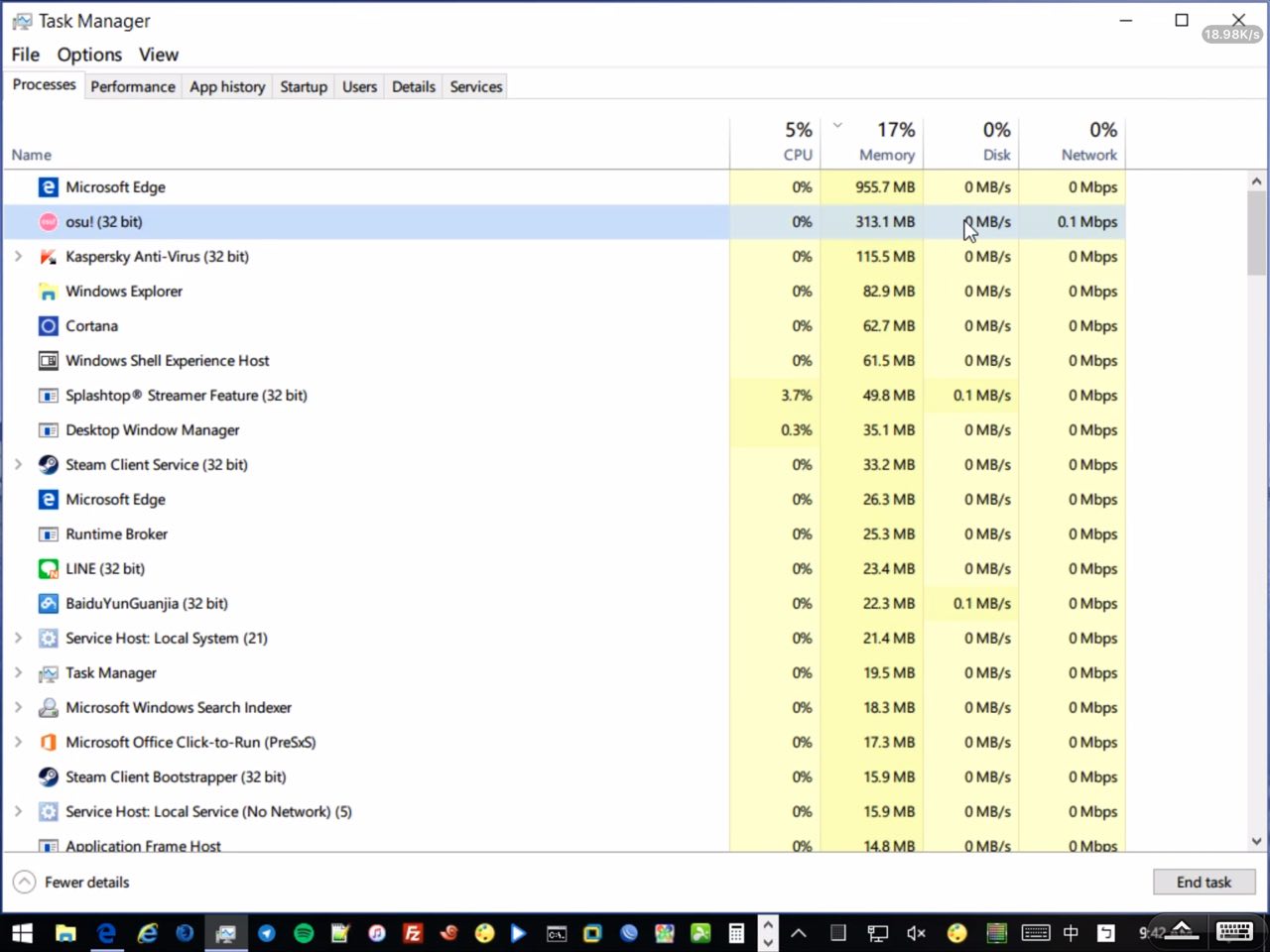
Task: Expand the Kaspersky Anti-Virus process group
Action: [x=18, y=257]
